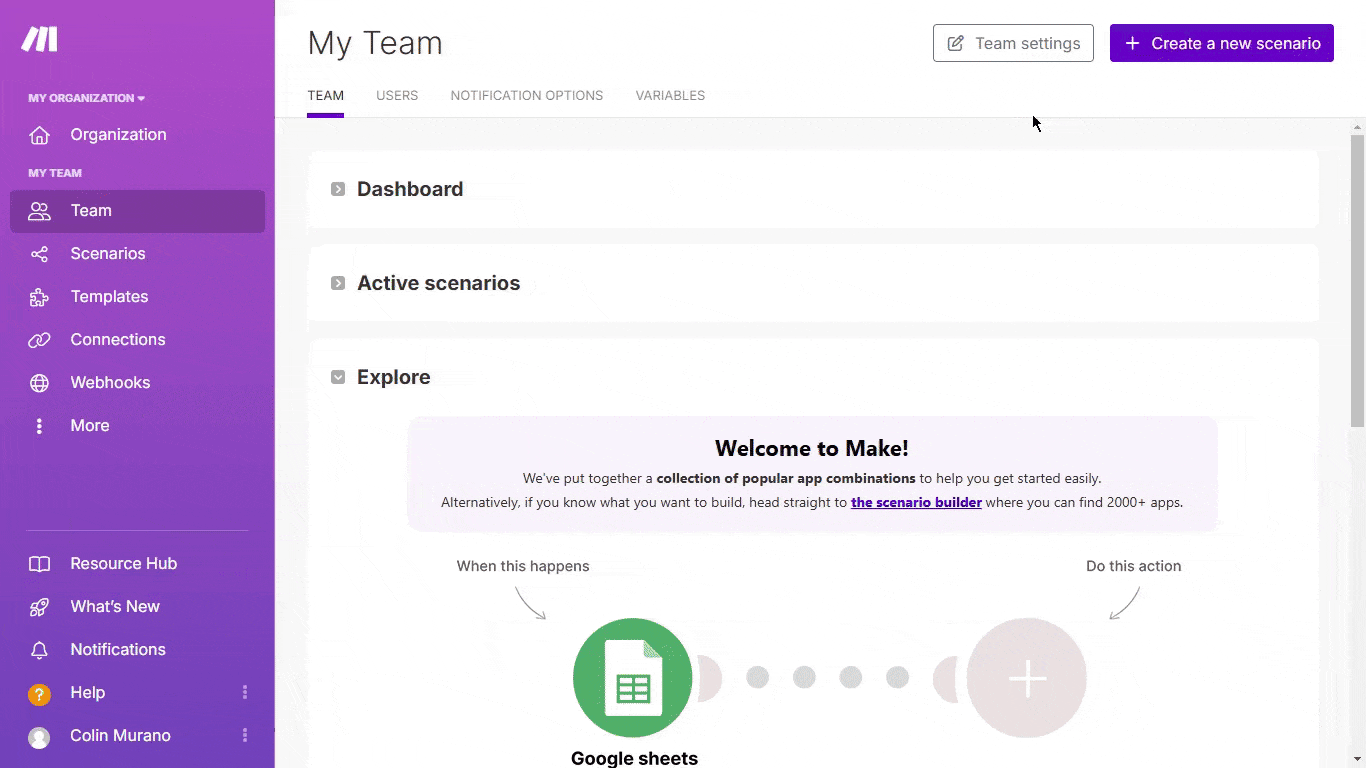Open the My Organization dropdown
Image resolution: width=1366 pixels, height=768 pixels.
click(87, 98)
